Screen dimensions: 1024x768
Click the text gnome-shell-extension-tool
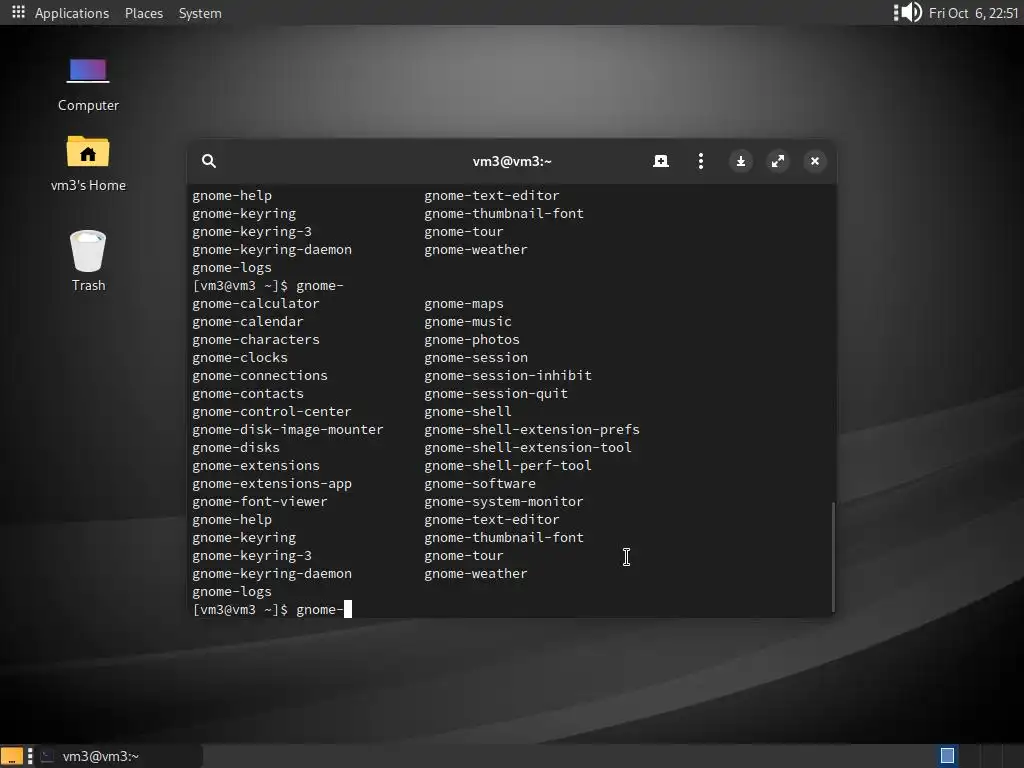click(528, 447)
